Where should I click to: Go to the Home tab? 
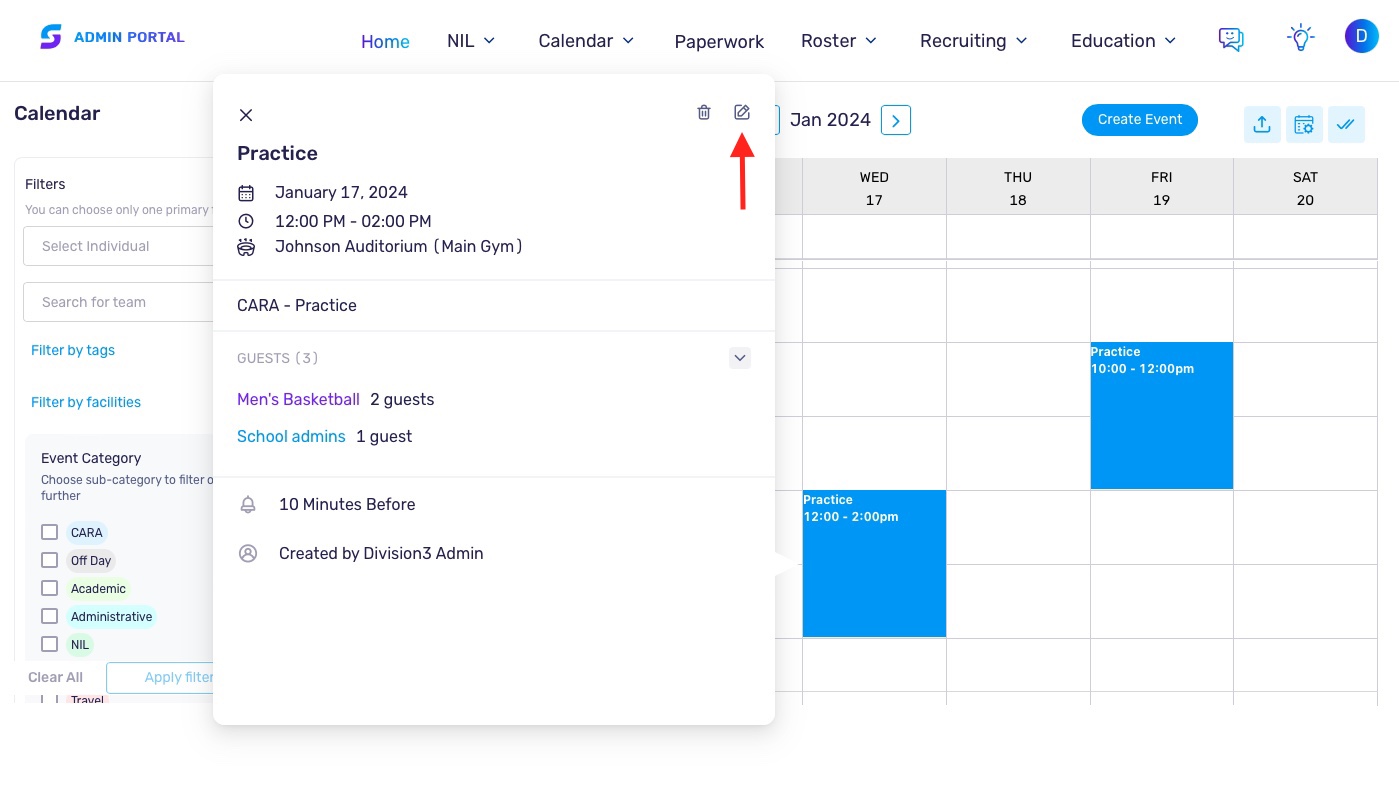click(385, 42)
